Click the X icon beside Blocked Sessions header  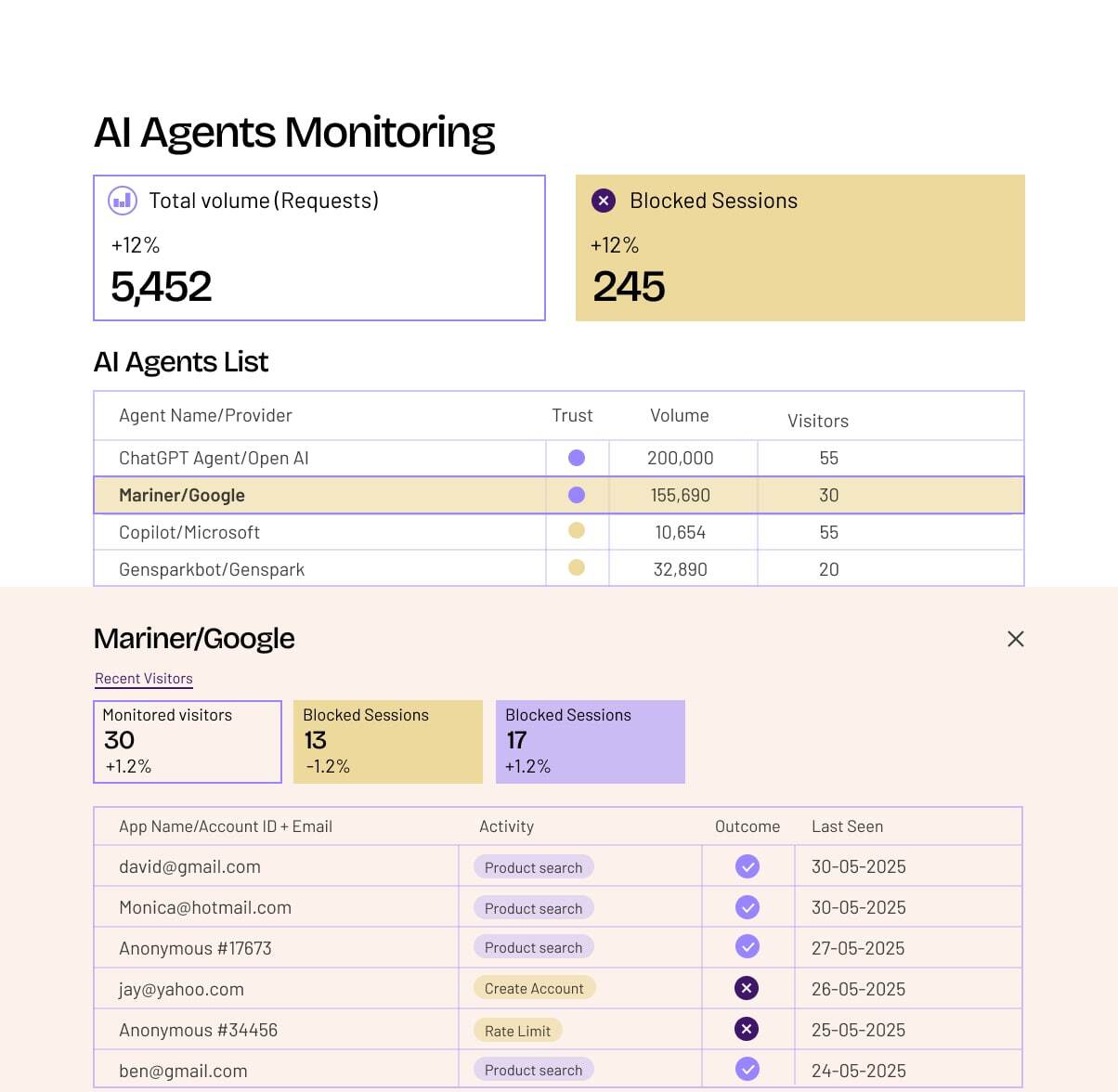pyautogui.click(x=604, y=201)
